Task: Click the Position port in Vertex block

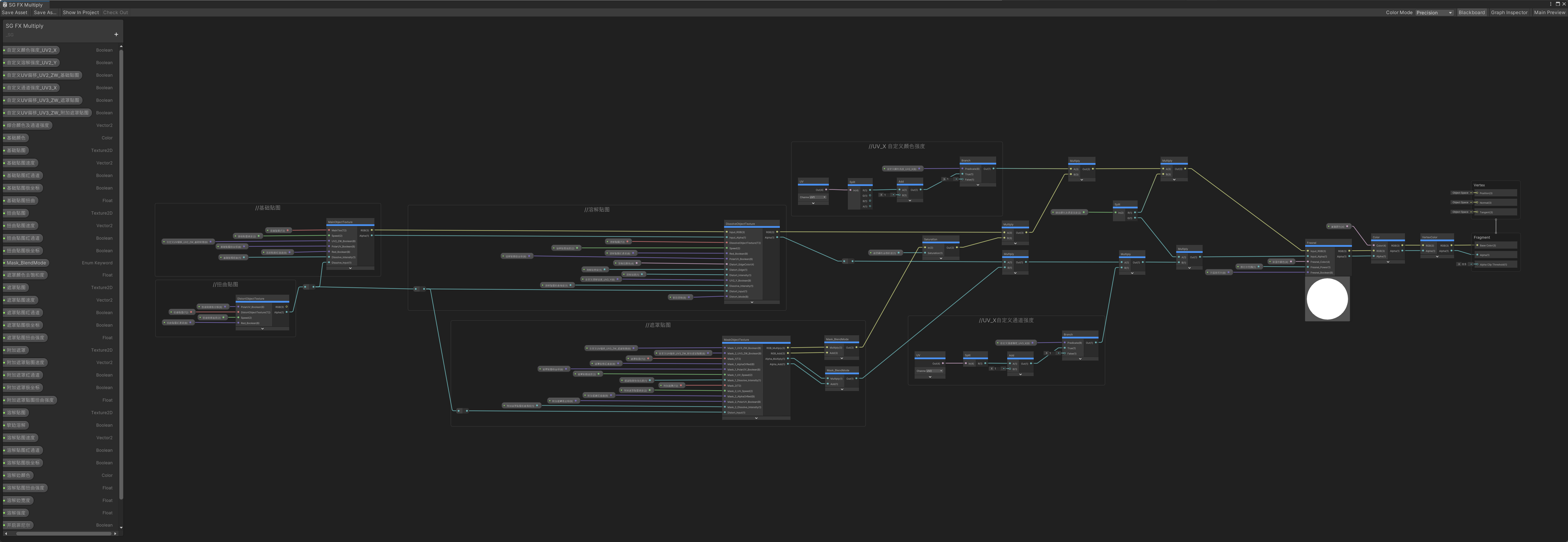Action: point(1477,193)
